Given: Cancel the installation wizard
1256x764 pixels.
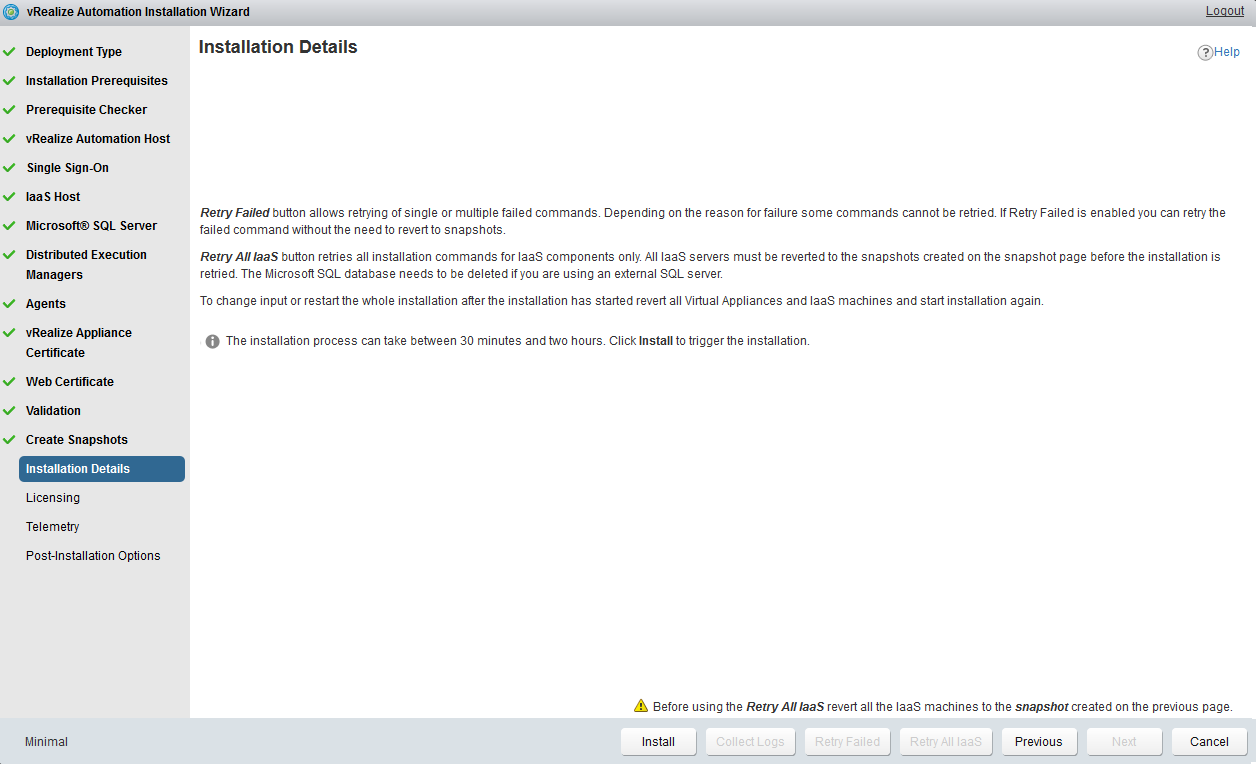Looking at the screenshot, I should [1209, 742].
